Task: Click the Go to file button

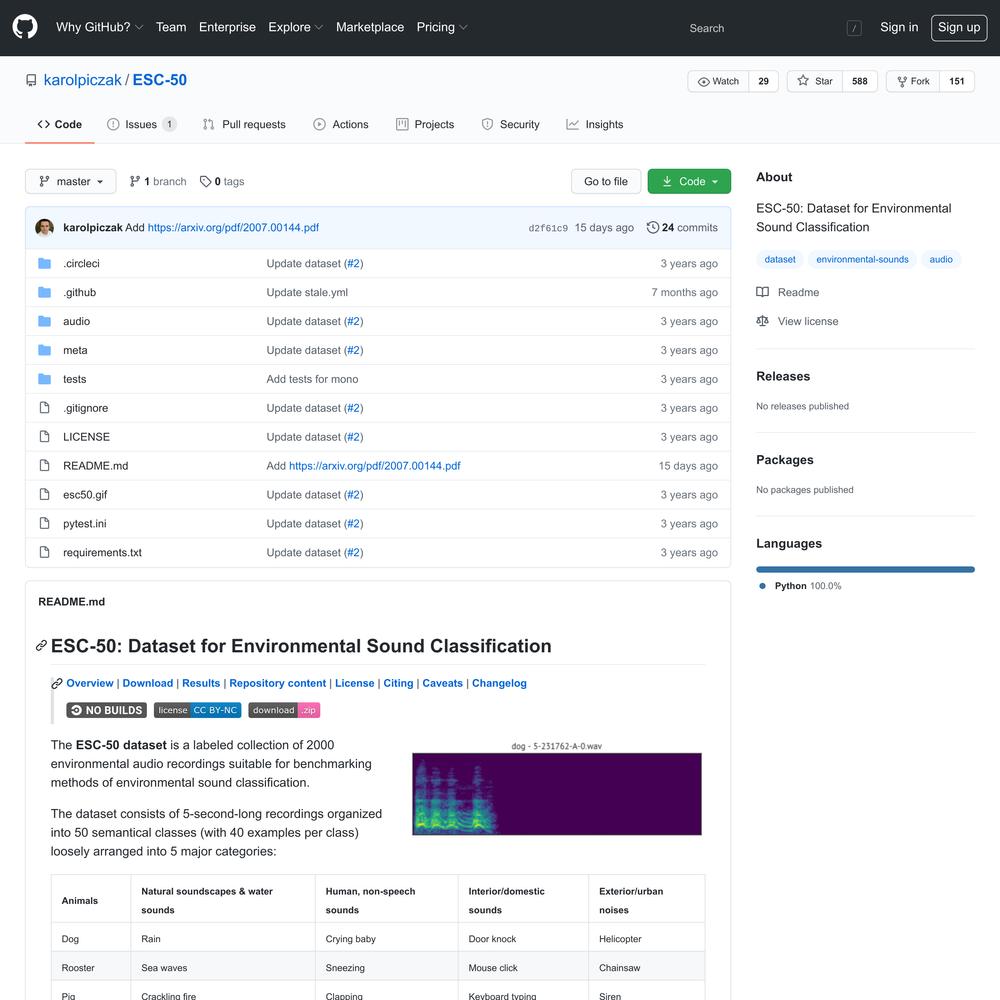Action: (x=606, y=182)
